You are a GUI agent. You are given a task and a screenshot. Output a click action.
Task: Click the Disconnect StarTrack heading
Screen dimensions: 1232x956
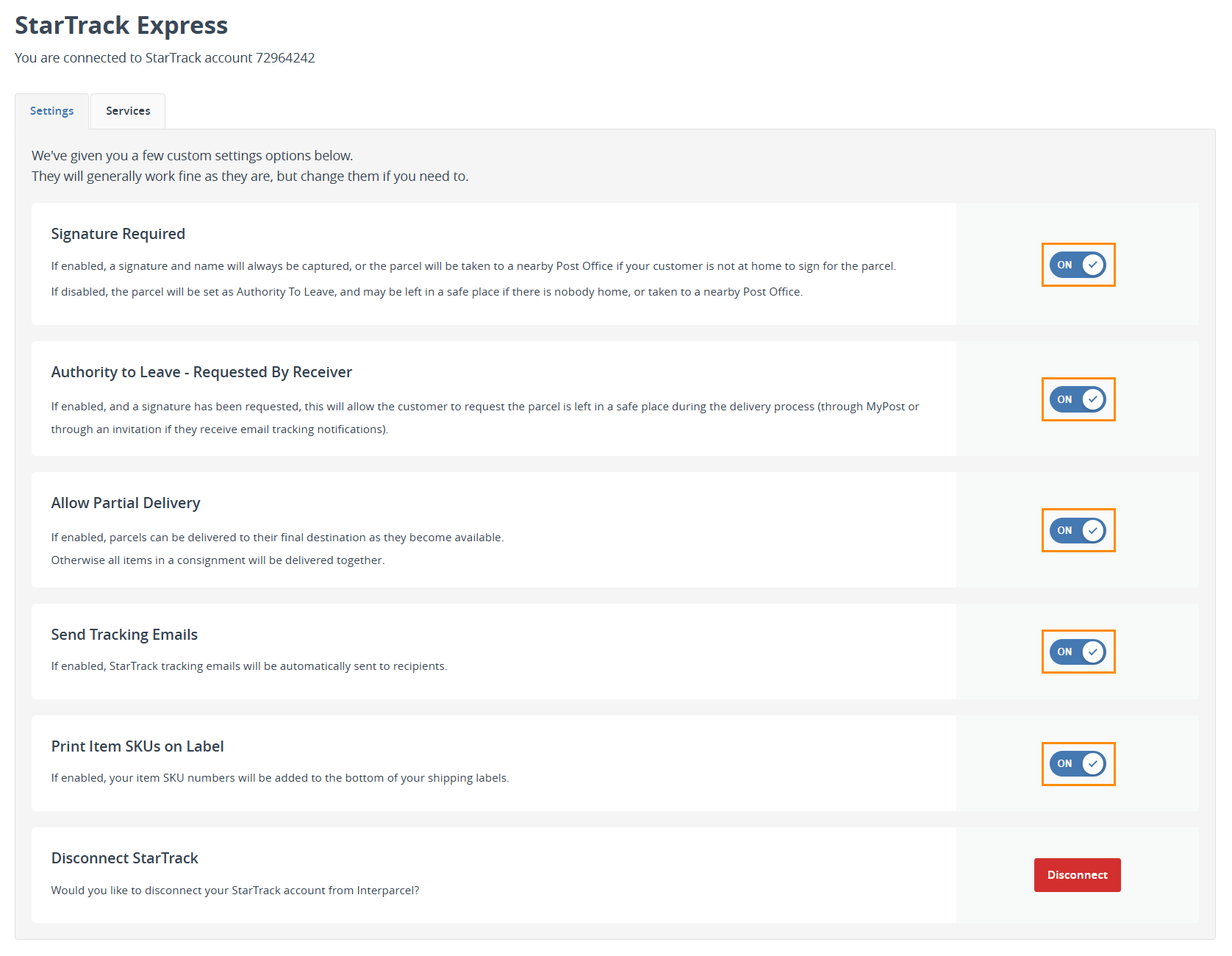(x=125, y=858)
